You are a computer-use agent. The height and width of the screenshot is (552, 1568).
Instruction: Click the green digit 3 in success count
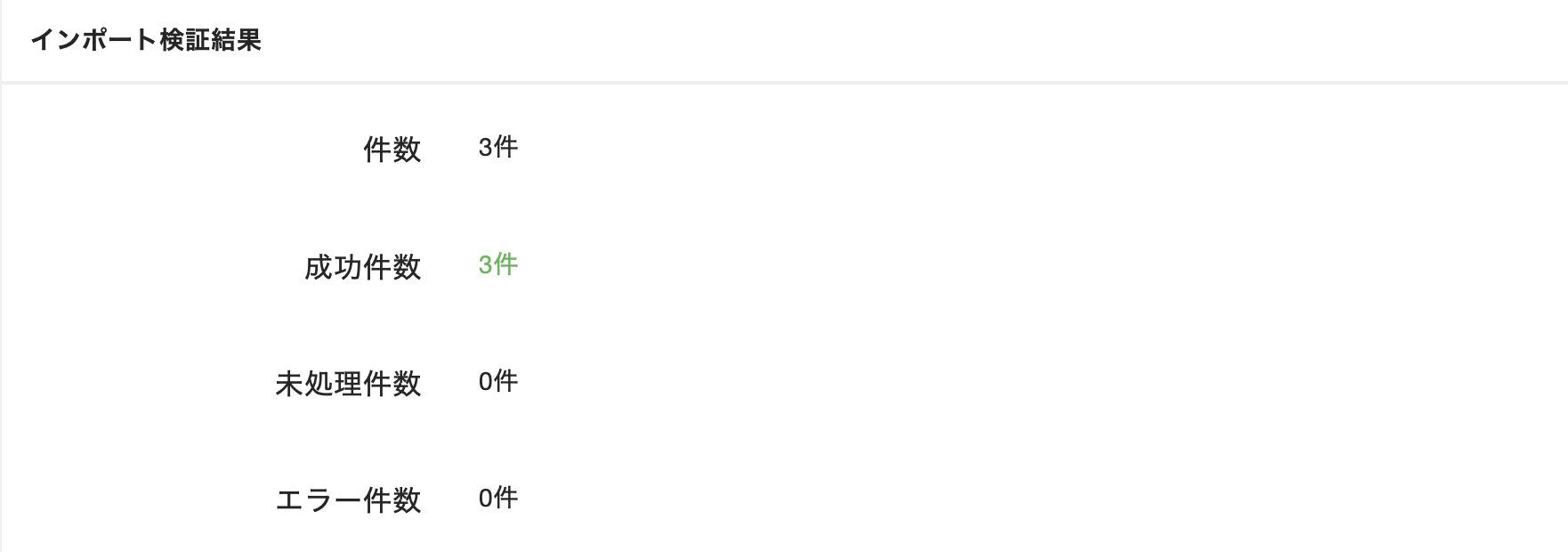tap(485, 264)
